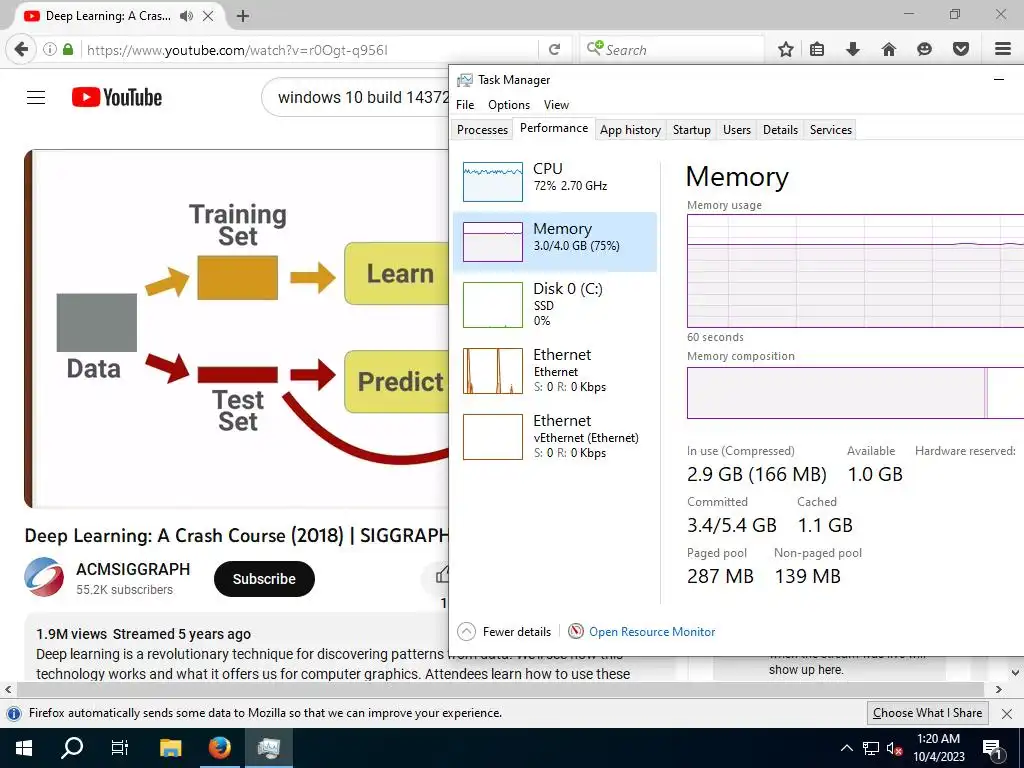
Task: Click horizontal scrollbar right arrow
Action: pyautogui.click(x=999, y=689)
